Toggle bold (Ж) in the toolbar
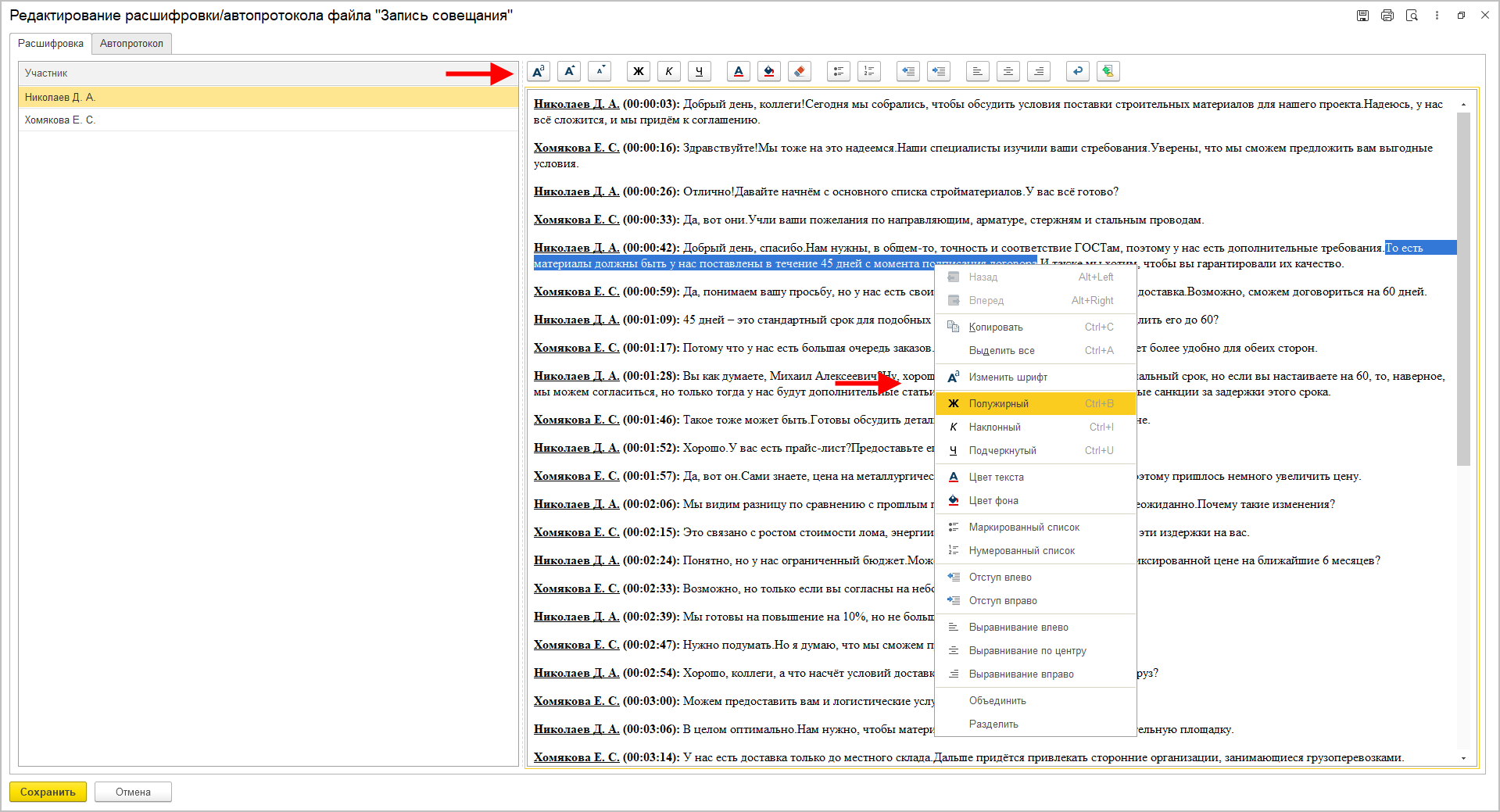This screenshot has width=1500, height=812. click(639, 72)
